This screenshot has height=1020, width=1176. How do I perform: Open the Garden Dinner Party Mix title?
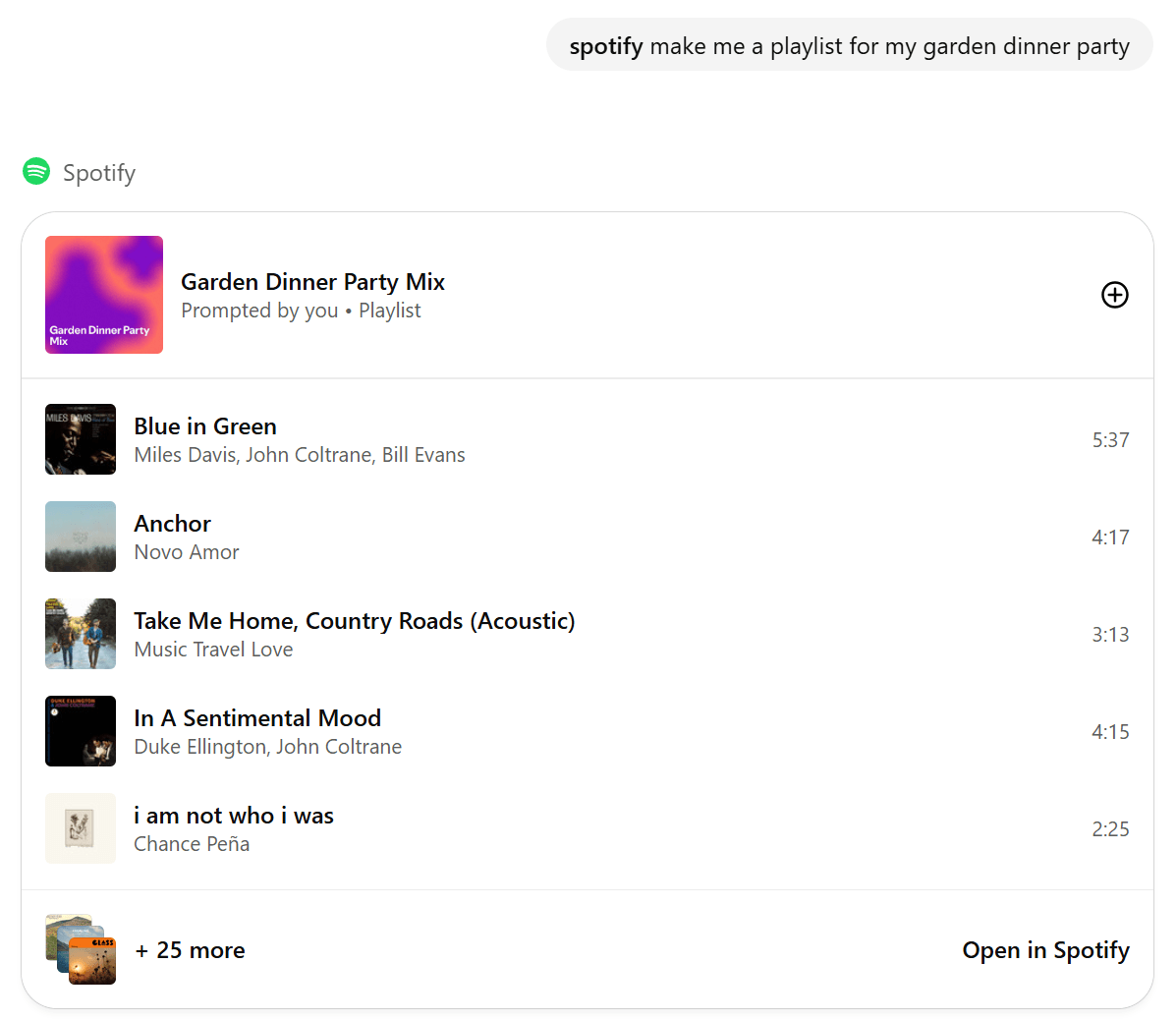312,282
